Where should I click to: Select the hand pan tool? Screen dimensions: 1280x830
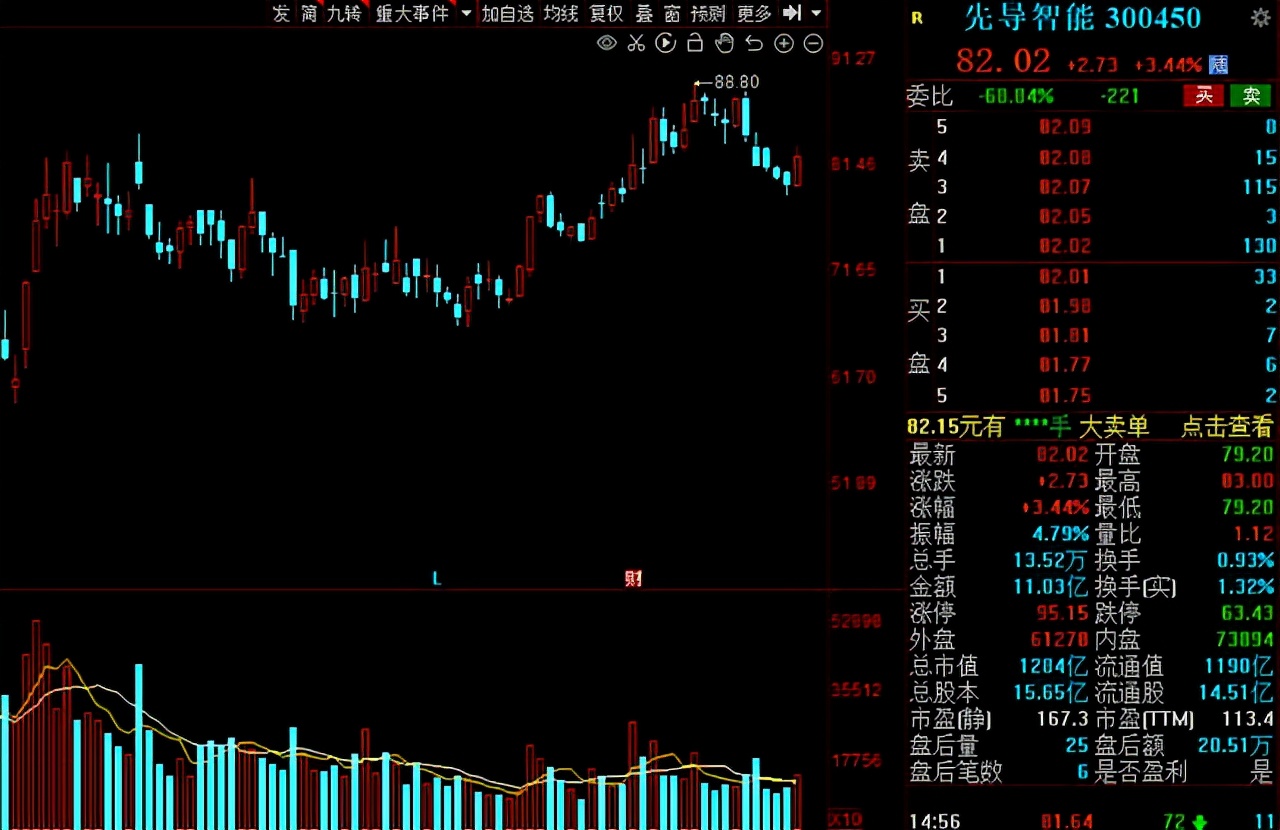(x=725, y=43)
